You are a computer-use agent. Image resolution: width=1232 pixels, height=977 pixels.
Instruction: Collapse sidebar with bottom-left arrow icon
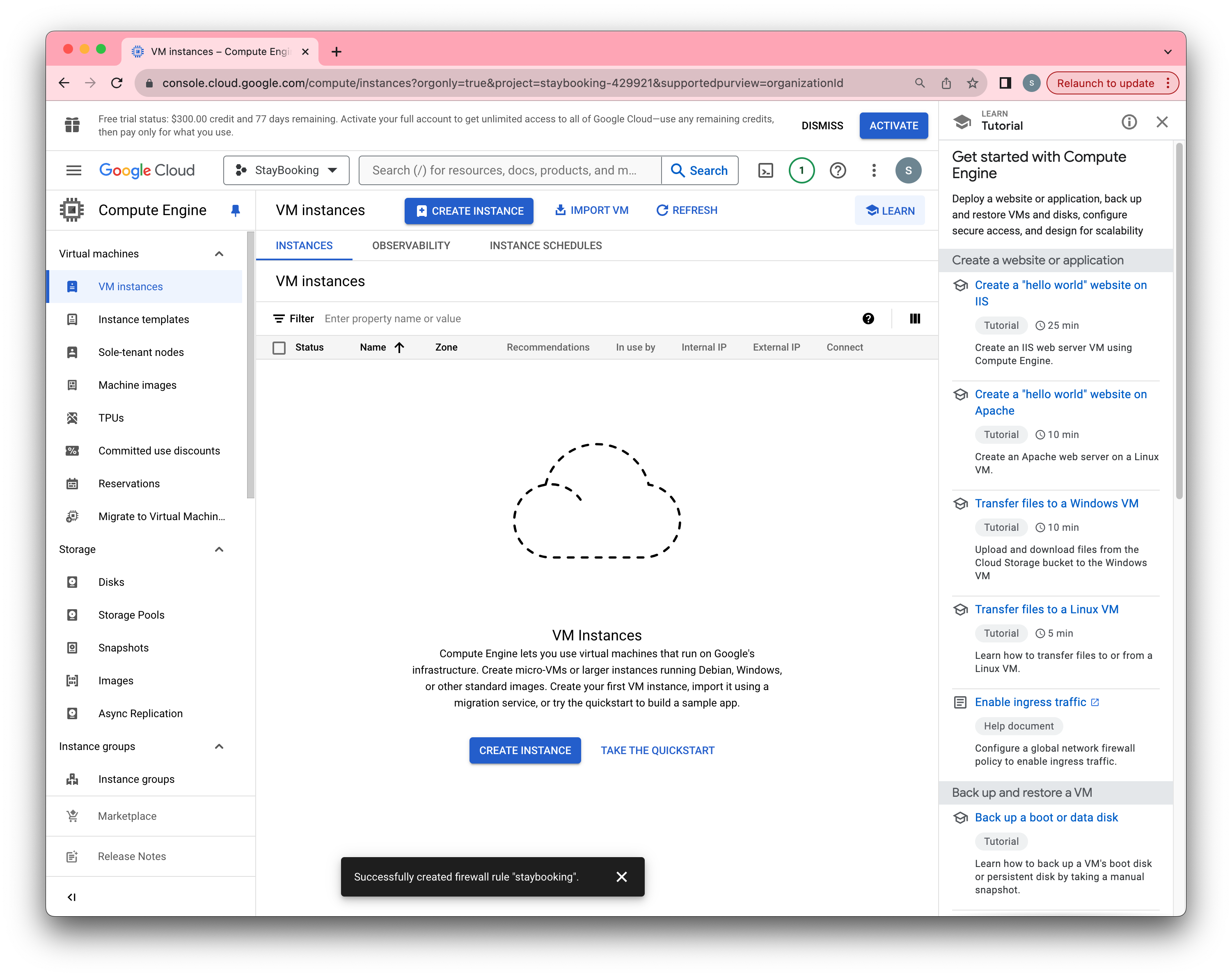click(x=71, y=897)
